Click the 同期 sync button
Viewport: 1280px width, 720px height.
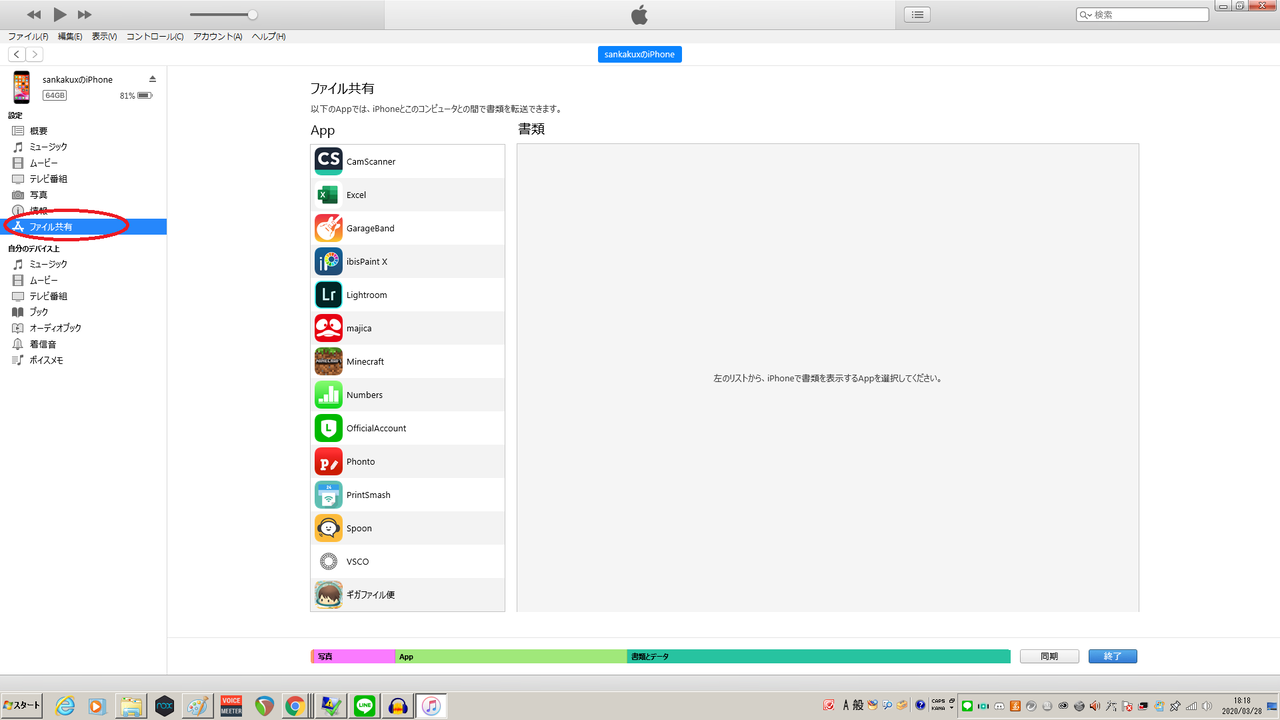coord(1049,656)
